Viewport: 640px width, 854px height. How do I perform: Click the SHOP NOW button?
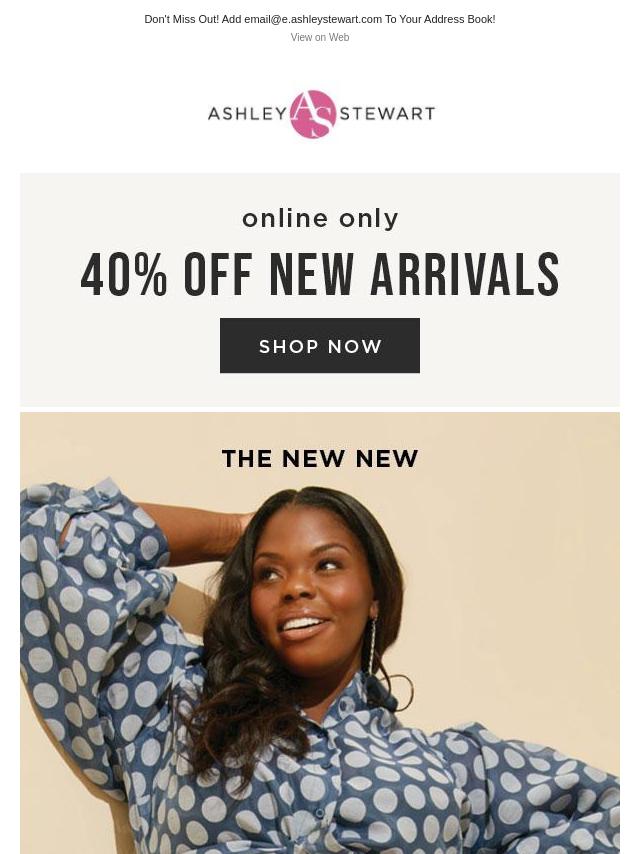[x=320, y=346]
